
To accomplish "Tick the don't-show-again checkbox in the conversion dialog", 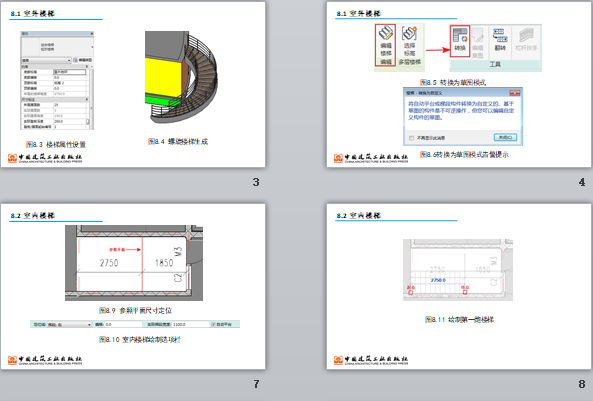I will (411, 138).
